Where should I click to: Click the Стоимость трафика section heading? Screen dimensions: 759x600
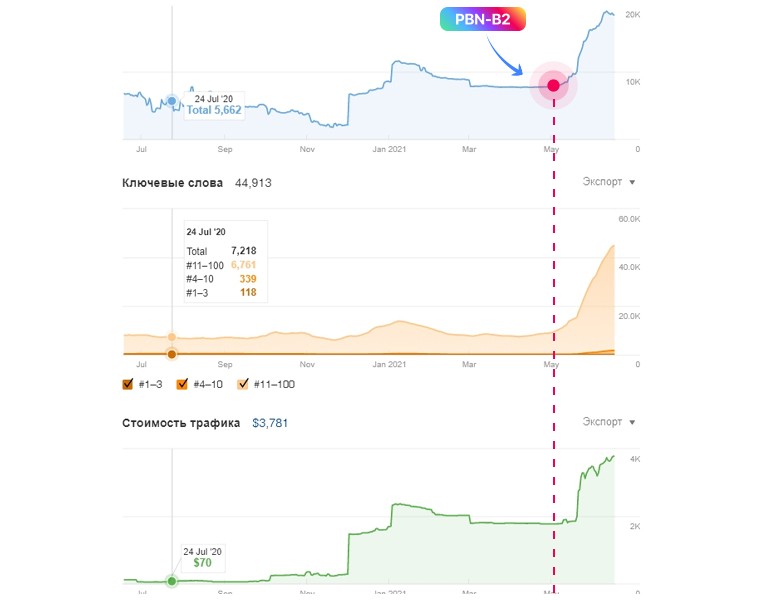181,423
